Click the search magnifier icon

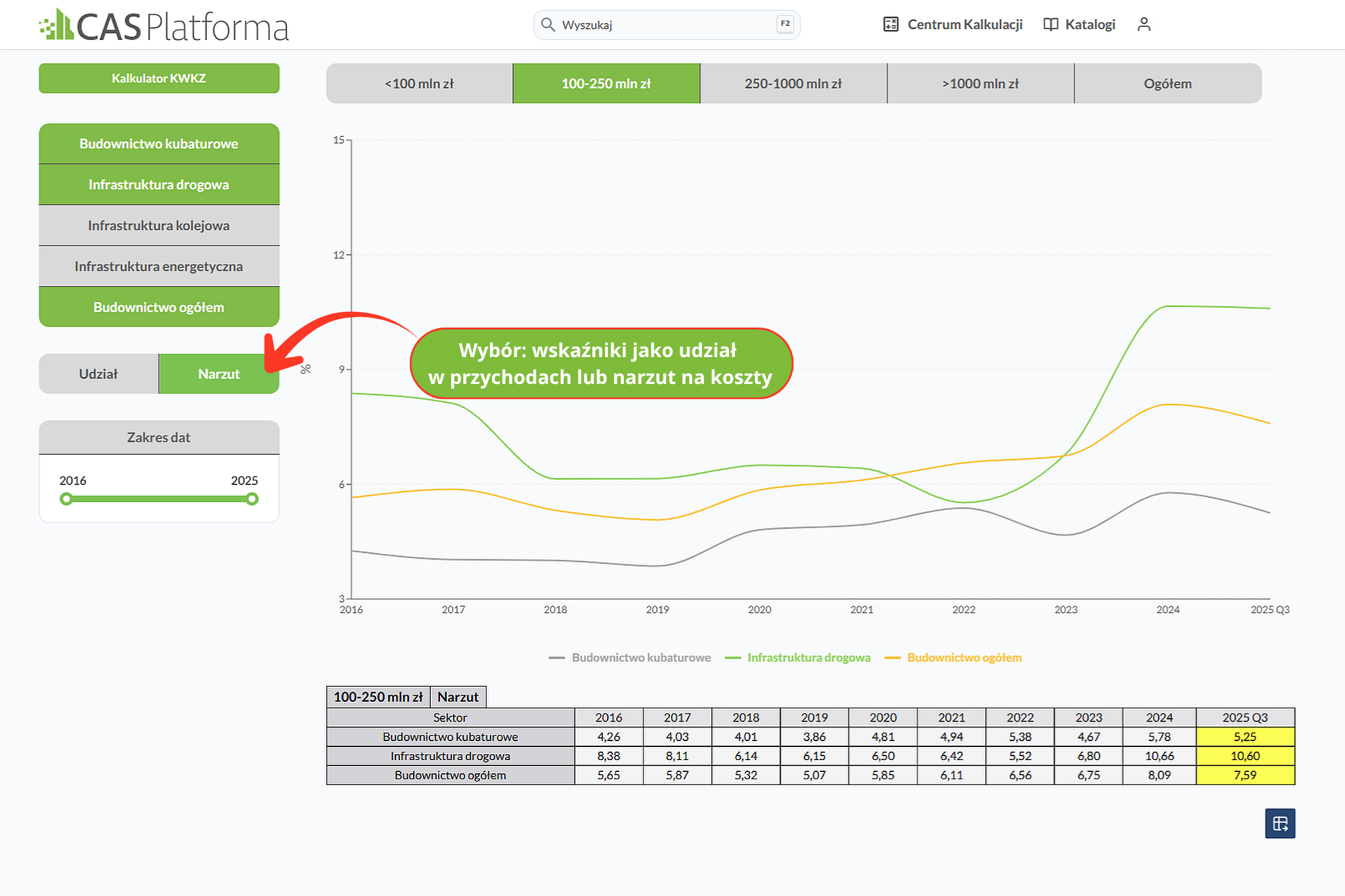[548, 25]
